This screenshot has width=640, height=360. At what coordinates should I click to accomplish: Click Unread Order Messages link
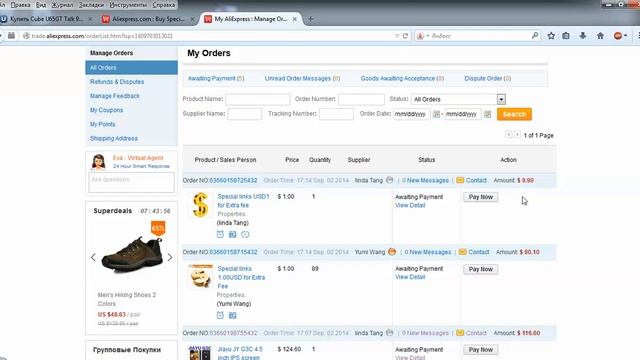coord(302,78)
